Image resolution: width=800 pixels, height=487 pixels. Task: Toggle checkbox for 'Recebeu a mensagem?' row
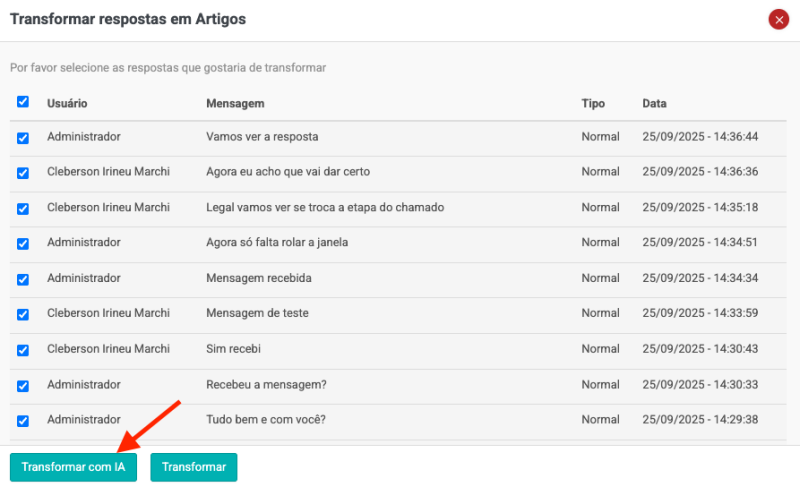click(x=23, y=385)
